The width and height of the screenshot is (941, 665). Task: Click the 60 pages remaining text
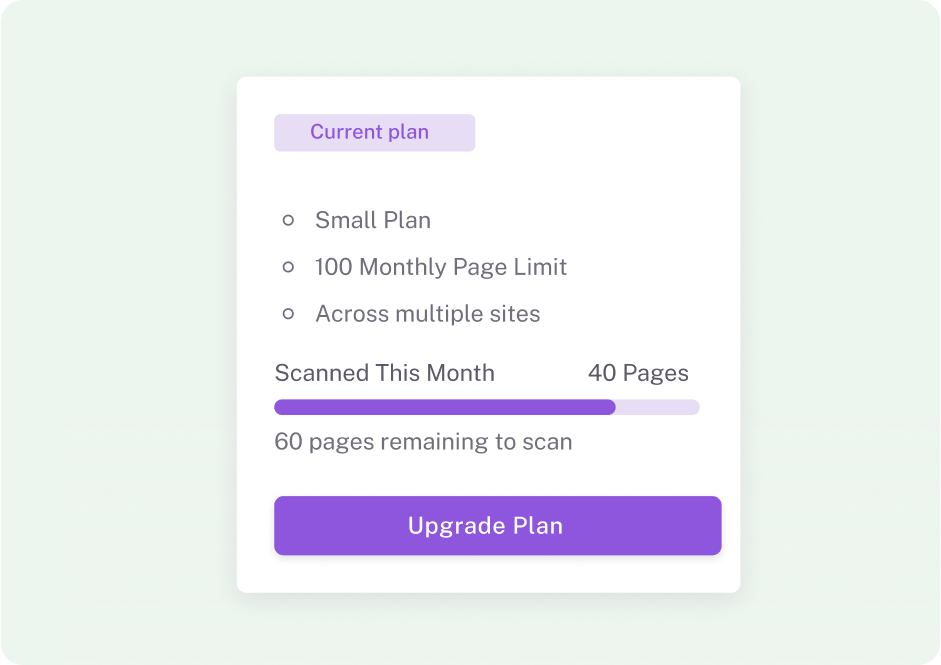pos(423,441)
